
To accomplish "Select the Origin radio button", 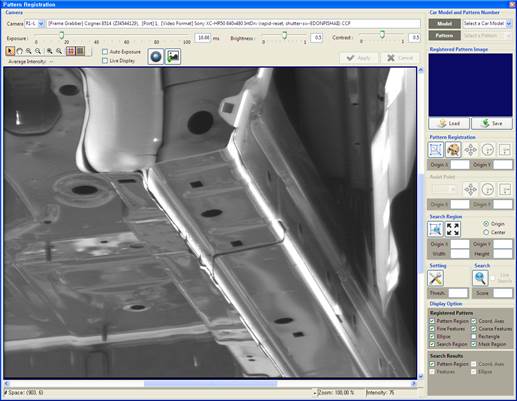I will 486,224.
